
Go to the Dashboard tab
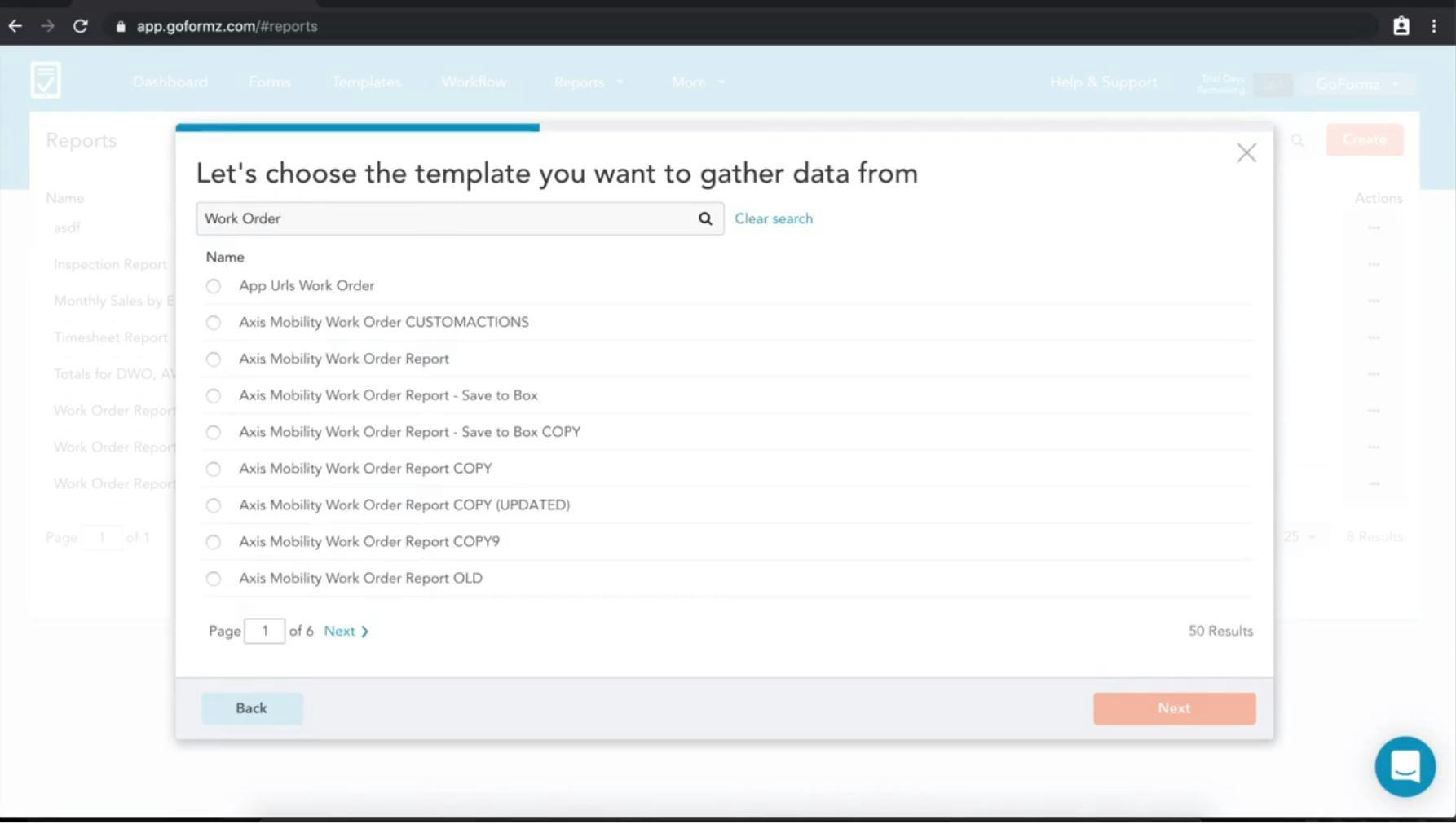[170, 82]
